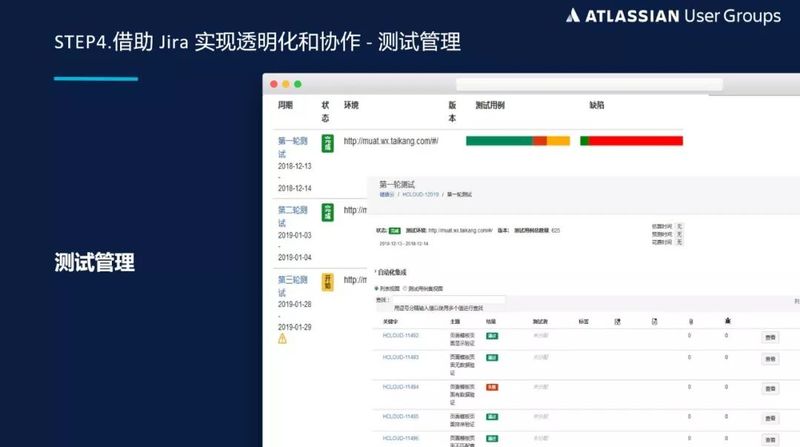Select the 列表视图 radio button

(x=377, y=289)
